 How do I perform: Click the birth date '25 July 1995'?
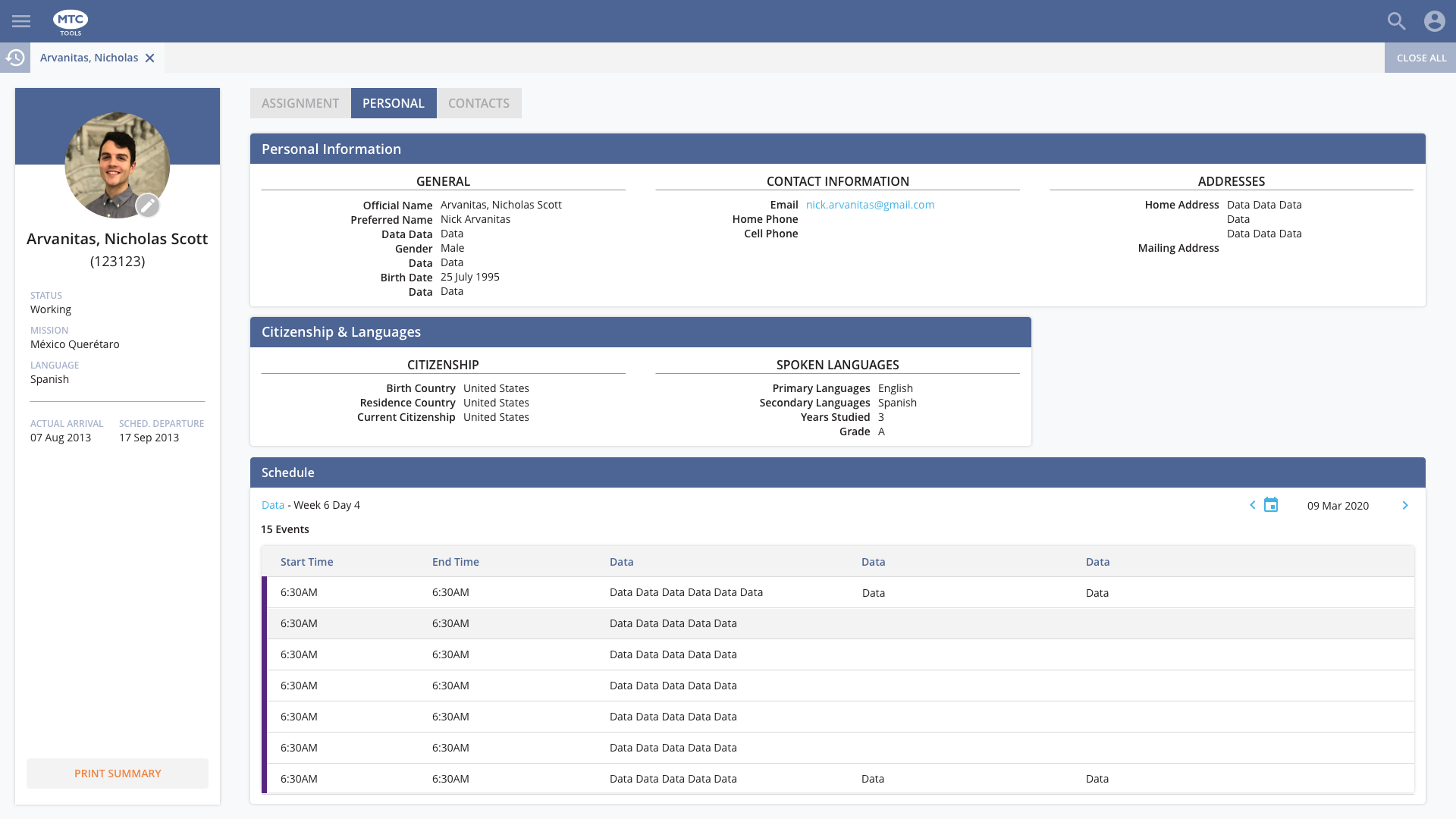click(470, 277)
